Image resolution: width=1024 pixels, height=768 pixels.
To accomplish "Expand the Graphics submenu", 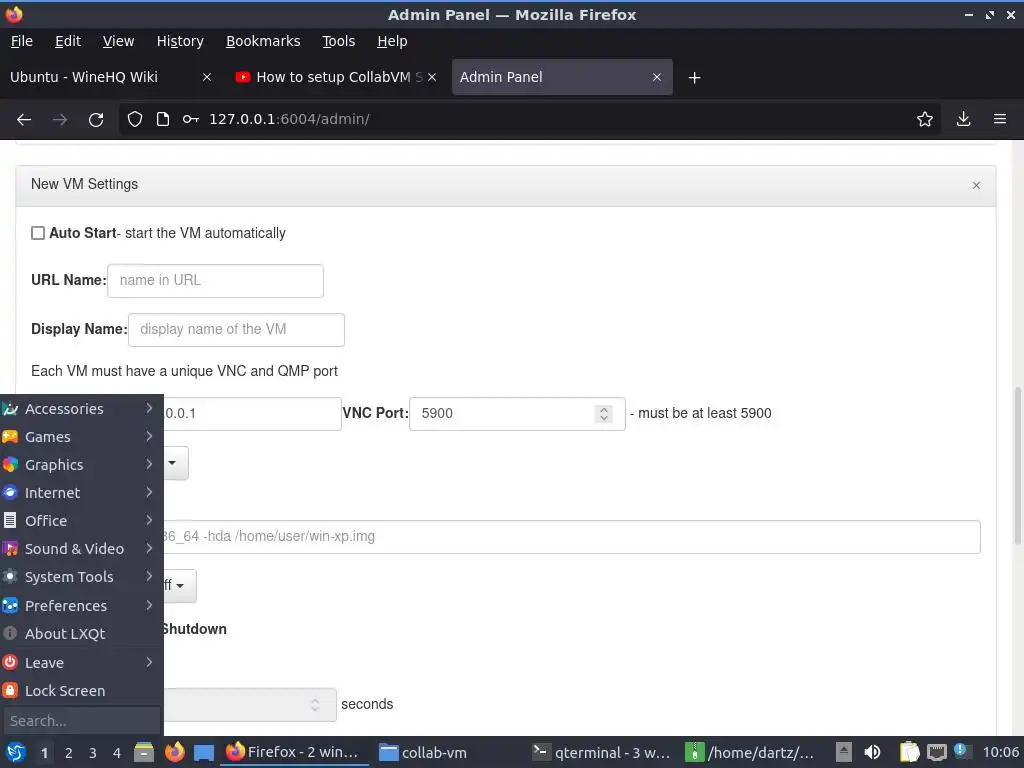I will coord(82,465).
